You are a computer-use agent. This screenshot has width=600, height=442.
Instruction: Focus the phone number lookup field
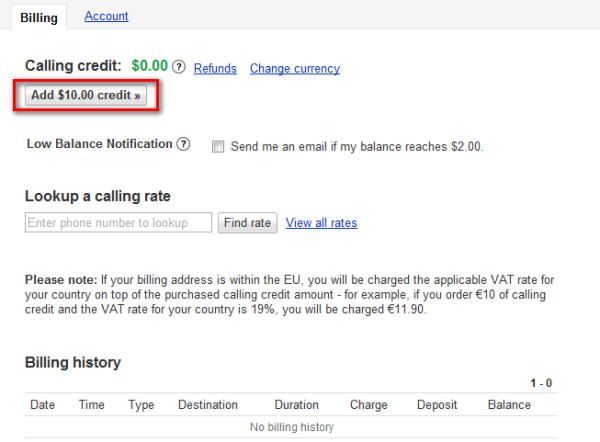tap(118, 223)
